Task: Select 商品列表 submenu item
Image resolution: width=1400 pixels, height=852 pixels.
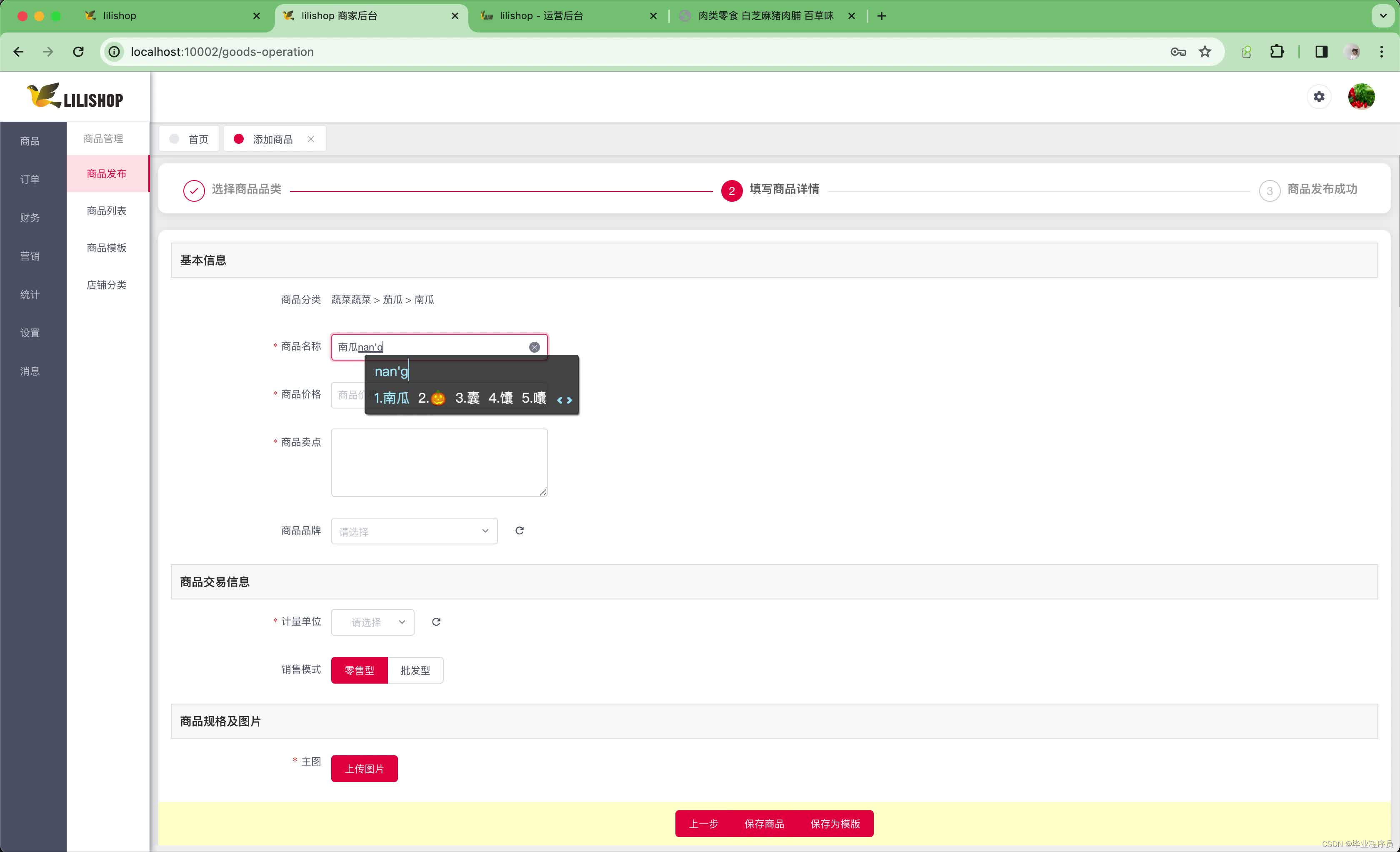Action: (x=107, y=210)
